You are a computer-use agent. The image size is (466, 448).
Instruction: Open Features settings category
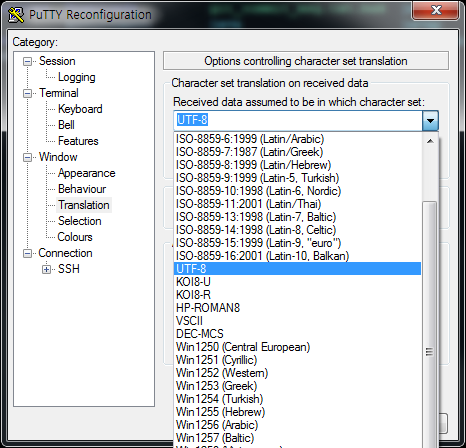click(x=78, y=141)
